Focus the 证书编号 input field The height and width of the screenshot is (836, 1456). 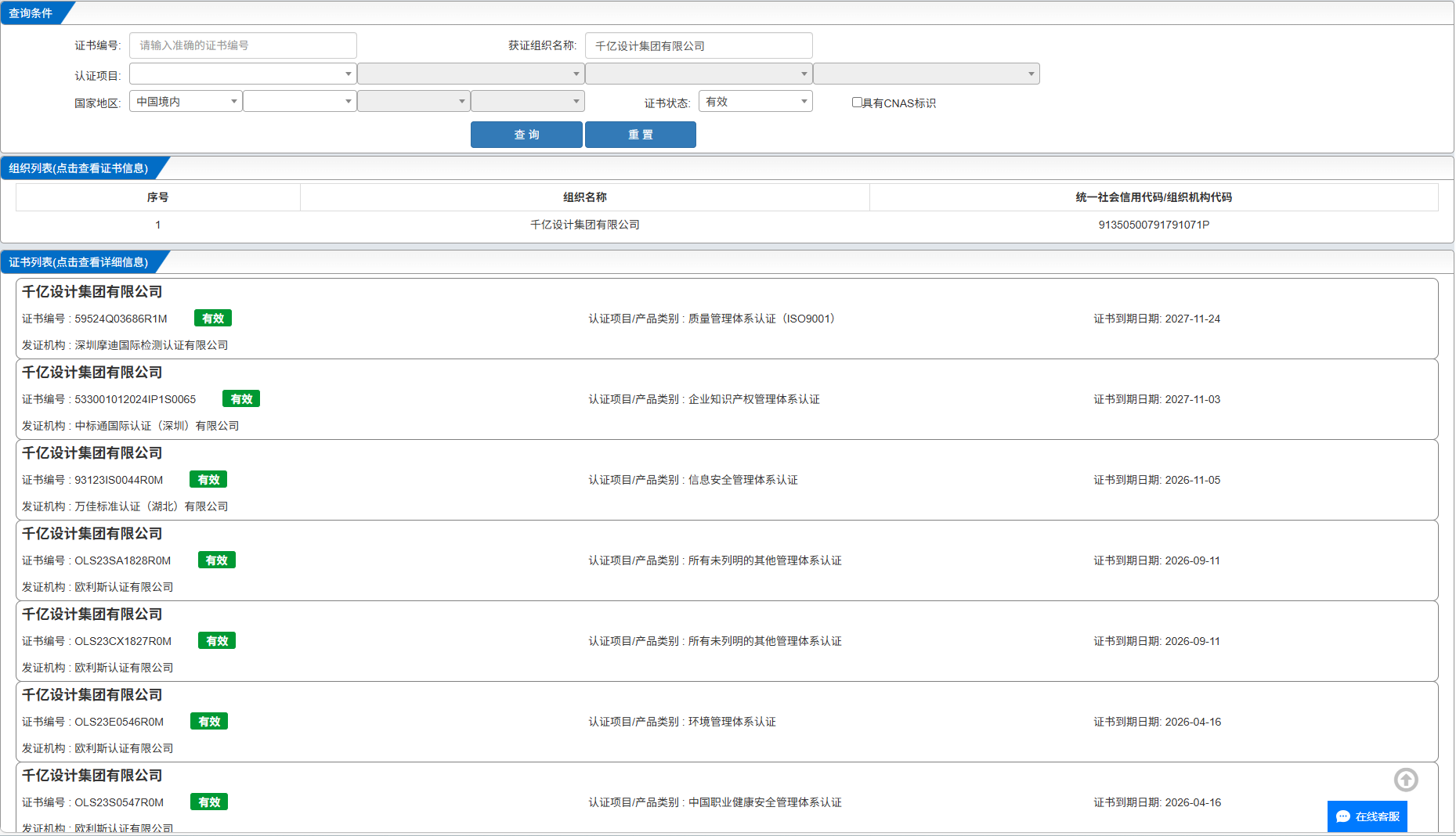tap(243, 45)
